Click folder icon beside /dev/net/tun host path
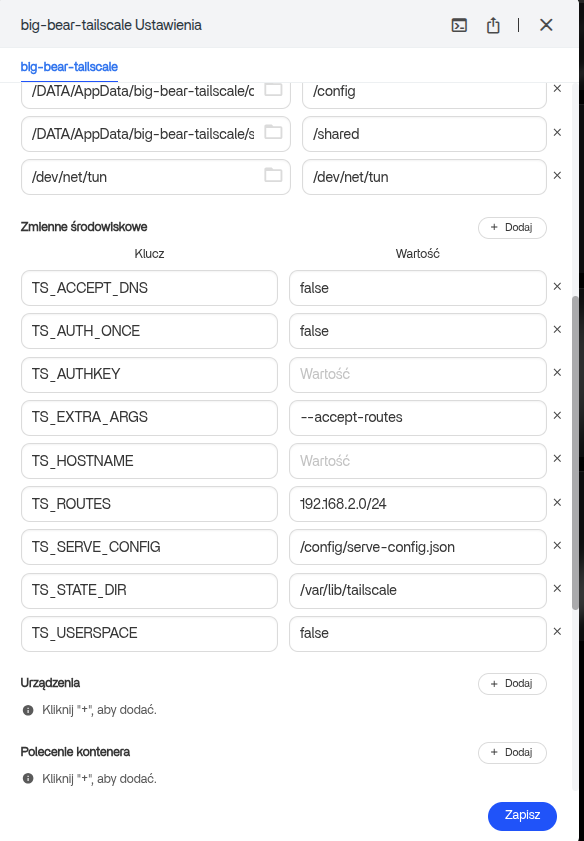The width and height of the screenshot is (584, 841). coord(273,175)
